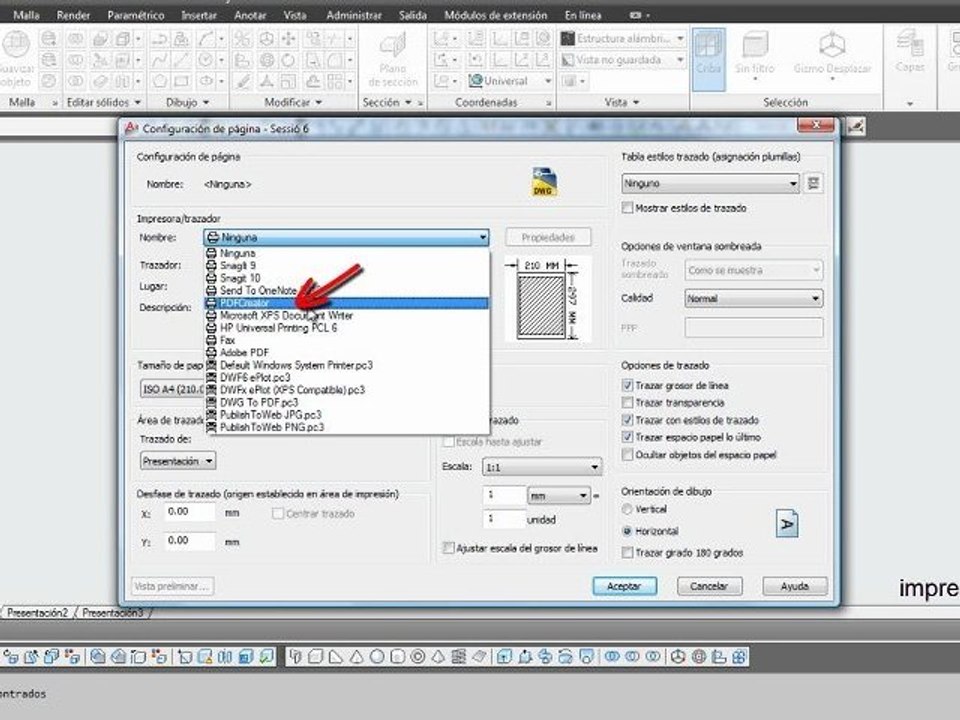Click the Propiedades button
The image size is (960, 720).
pos(548,237)
